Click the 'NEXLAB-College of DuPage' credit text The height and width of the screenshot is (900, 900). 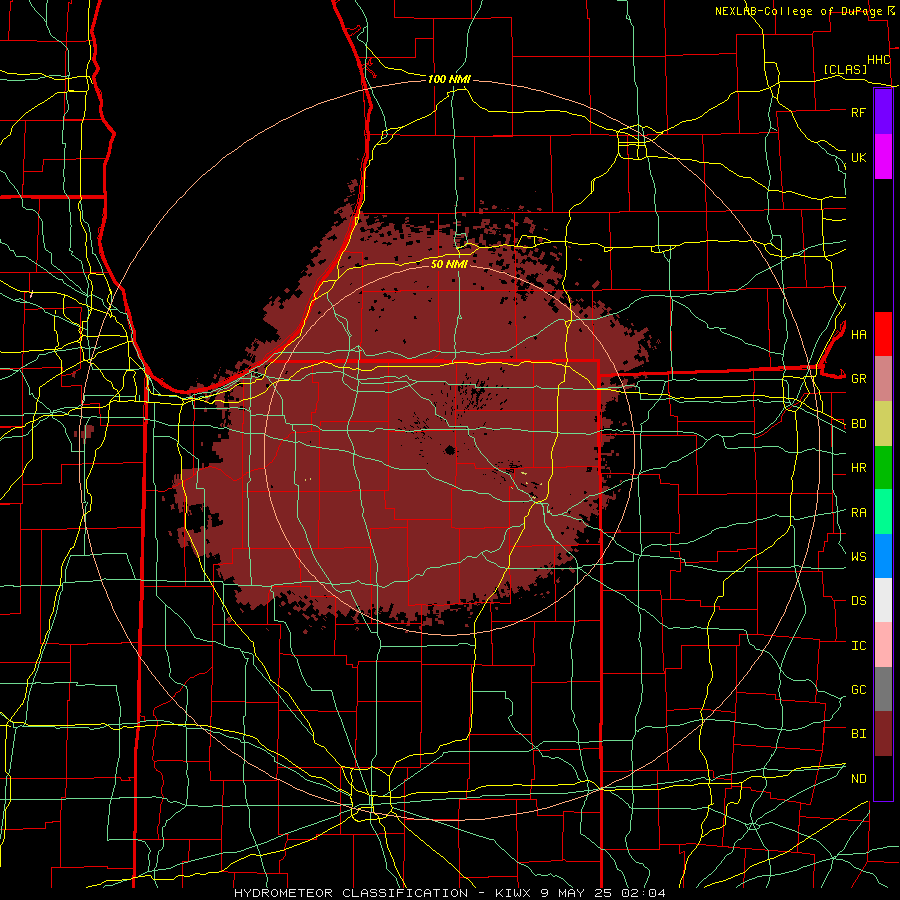[799, 11]
